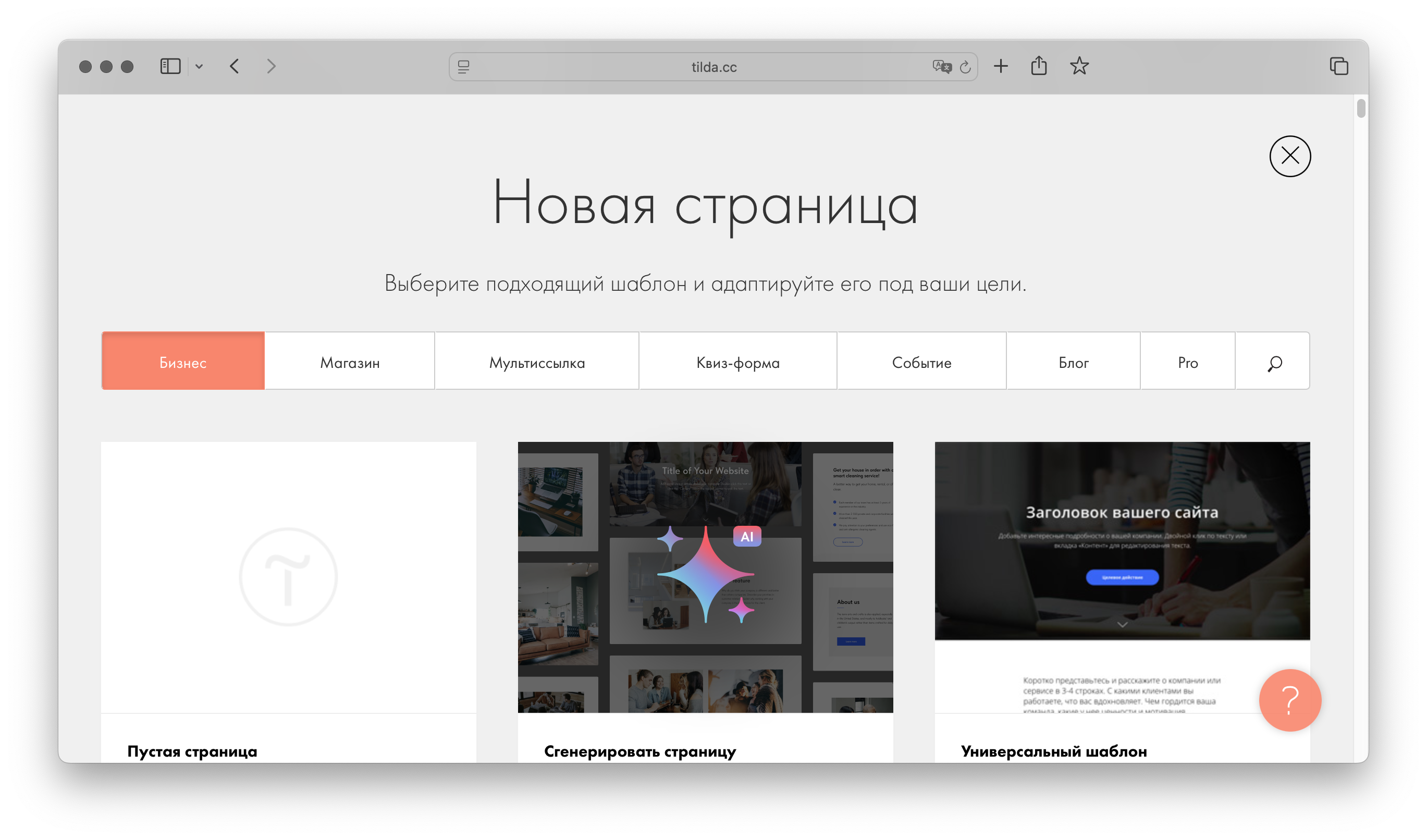Reload the current page
Viewport: 1427px width, 840px height.
click(965, 67)
